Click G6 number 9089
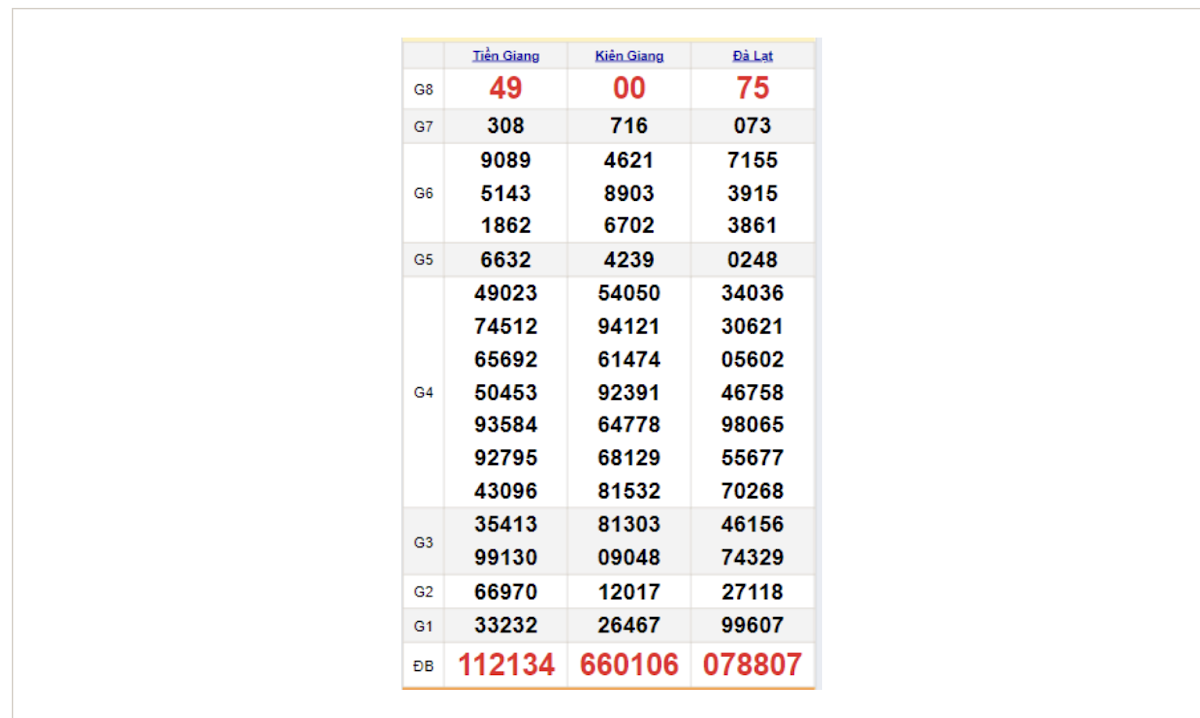Image resolution: width=1200 pixels, height=718 pixels. [x=506, y=160]
